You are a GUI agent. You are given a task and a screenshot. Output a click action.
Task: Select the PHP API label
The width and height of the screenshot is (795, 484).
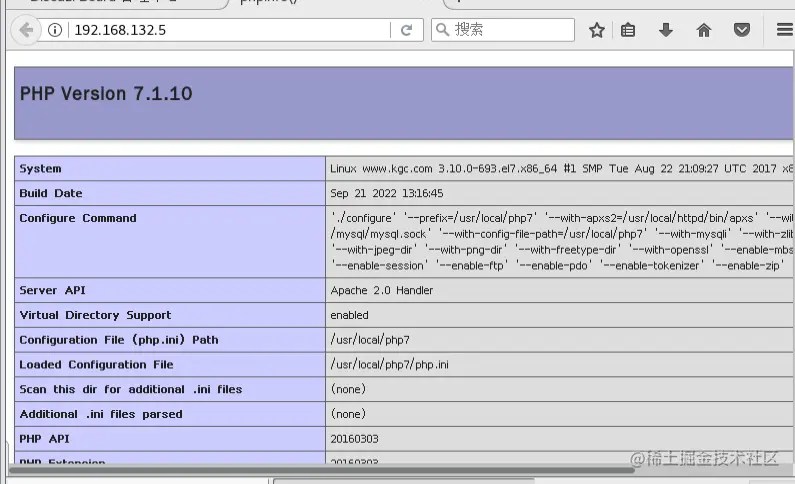tap(45, 439)
